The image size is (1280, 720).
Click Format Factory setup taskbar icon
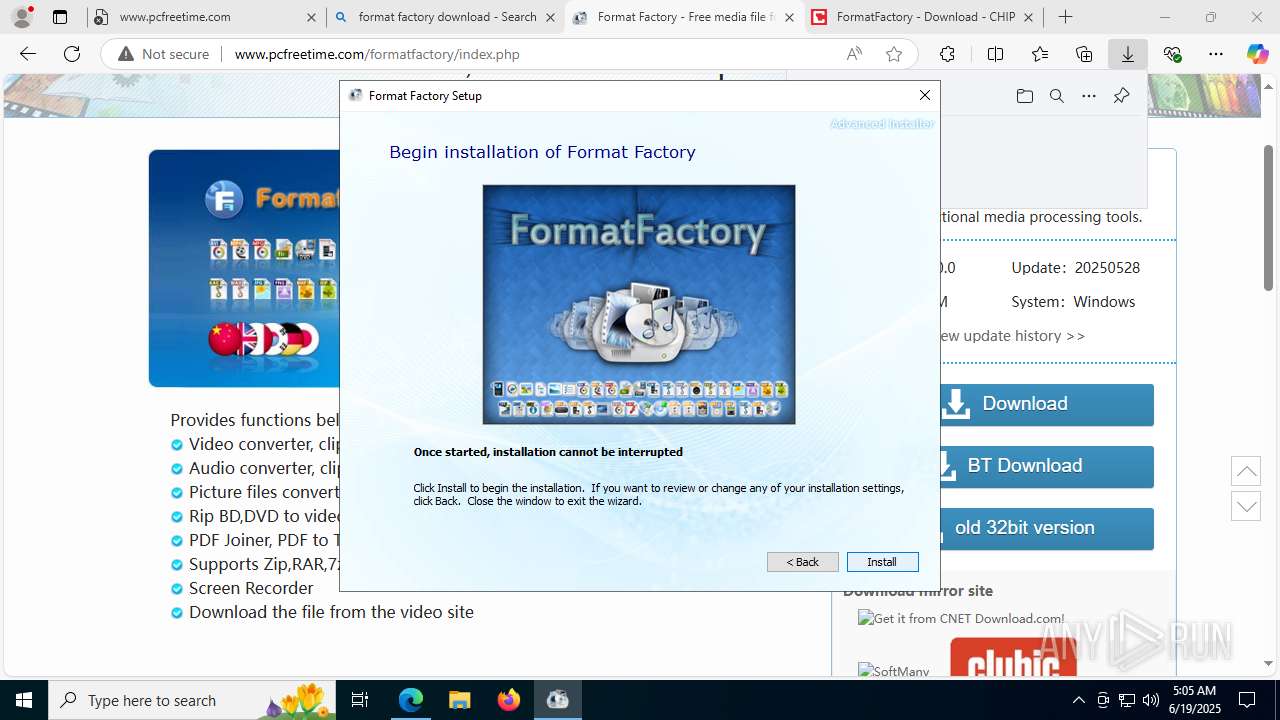coord(557,700)
